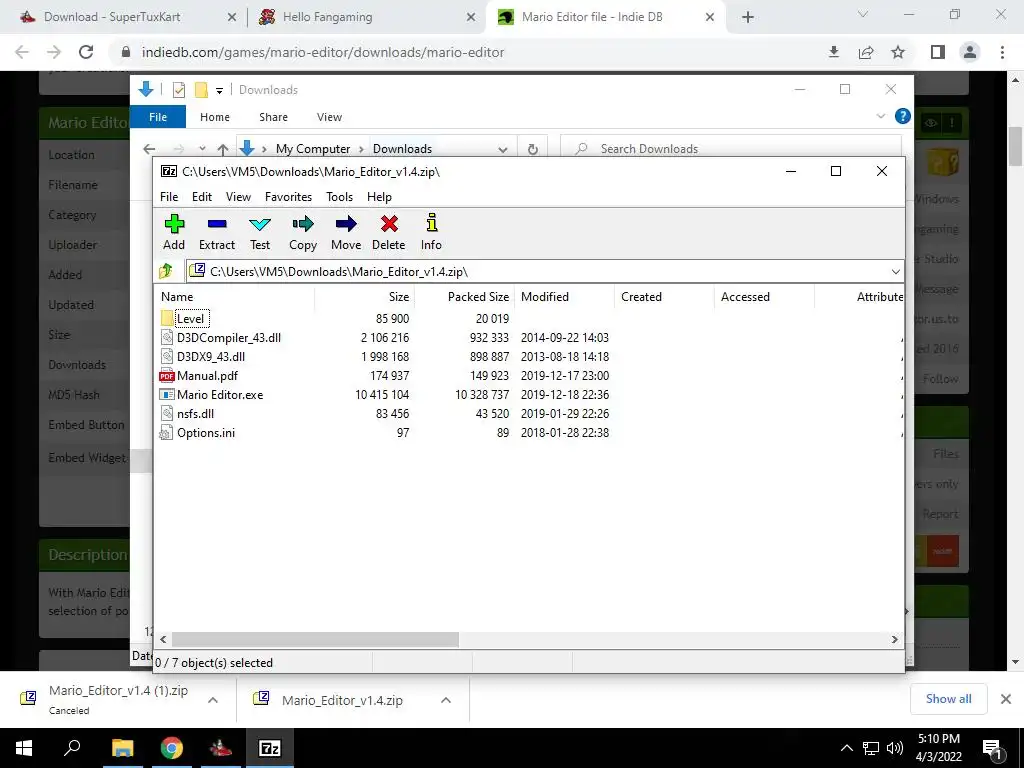Open Explorer's blue help icon
The image size is (1024, 768).
[x=903, y=116]
